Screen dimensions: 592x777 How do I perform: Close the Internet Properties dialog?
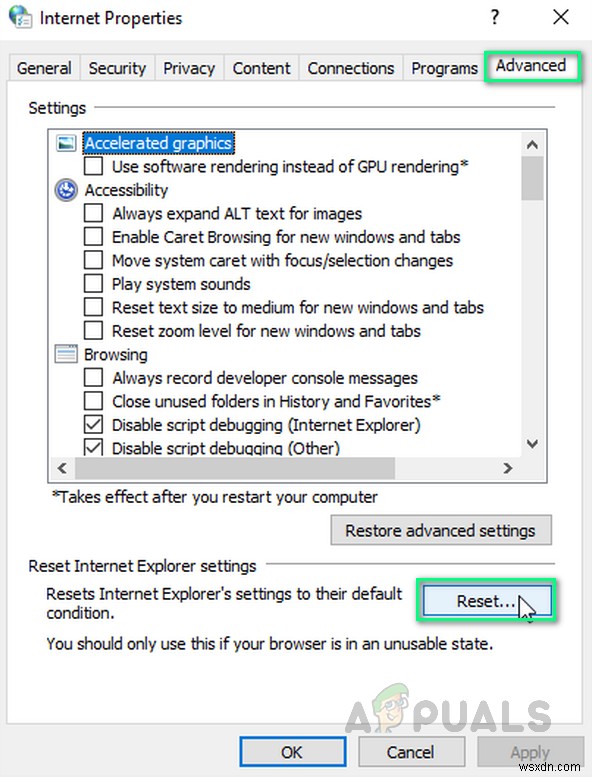click(561, 17)
